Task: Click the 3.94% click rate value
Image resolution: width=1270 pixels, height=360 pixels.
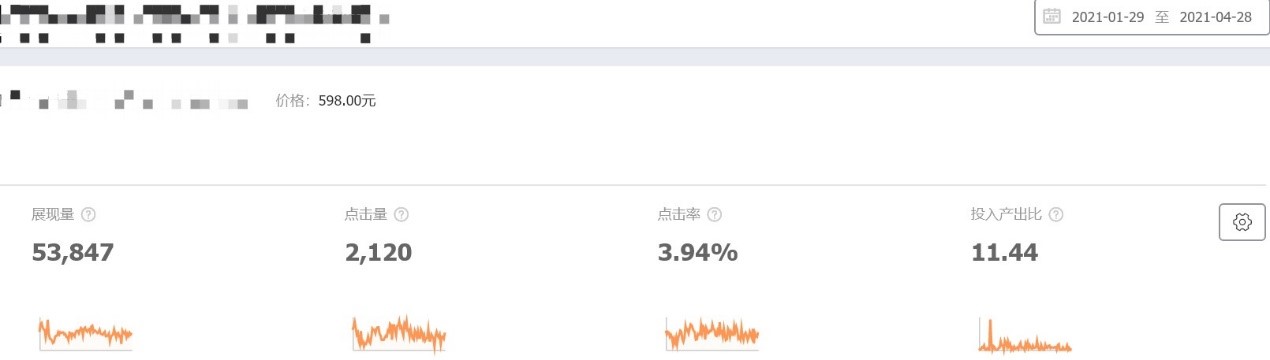Action: click(x=698, y=253)
